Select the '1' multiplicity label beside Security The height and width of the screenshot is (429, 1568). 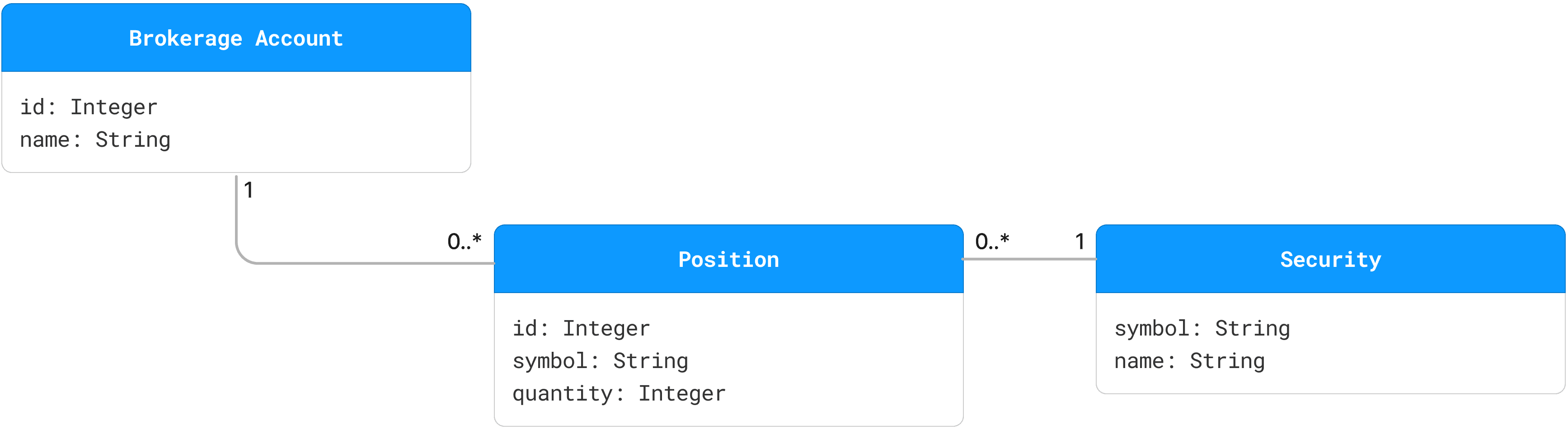[1080, 242]
